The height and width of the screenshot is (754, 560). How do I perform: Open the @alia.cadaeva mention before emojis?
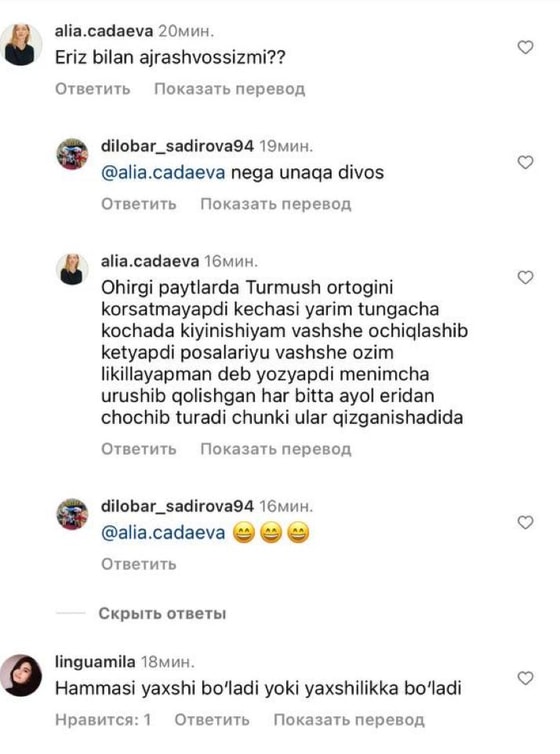click(x=163, y=533)
